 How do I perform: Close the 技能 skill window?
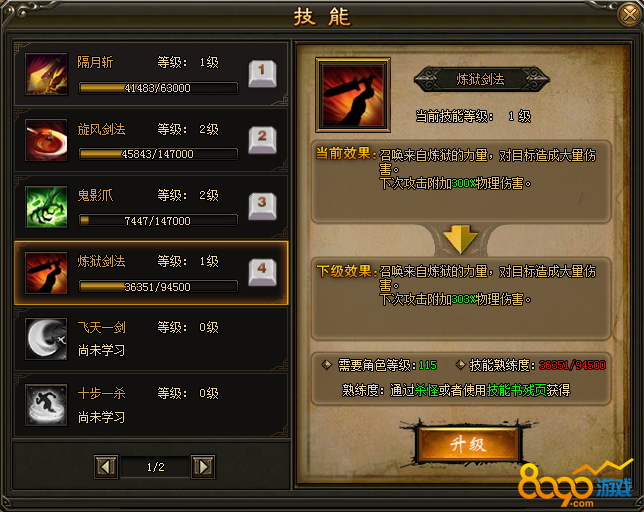tap(630, 15)
